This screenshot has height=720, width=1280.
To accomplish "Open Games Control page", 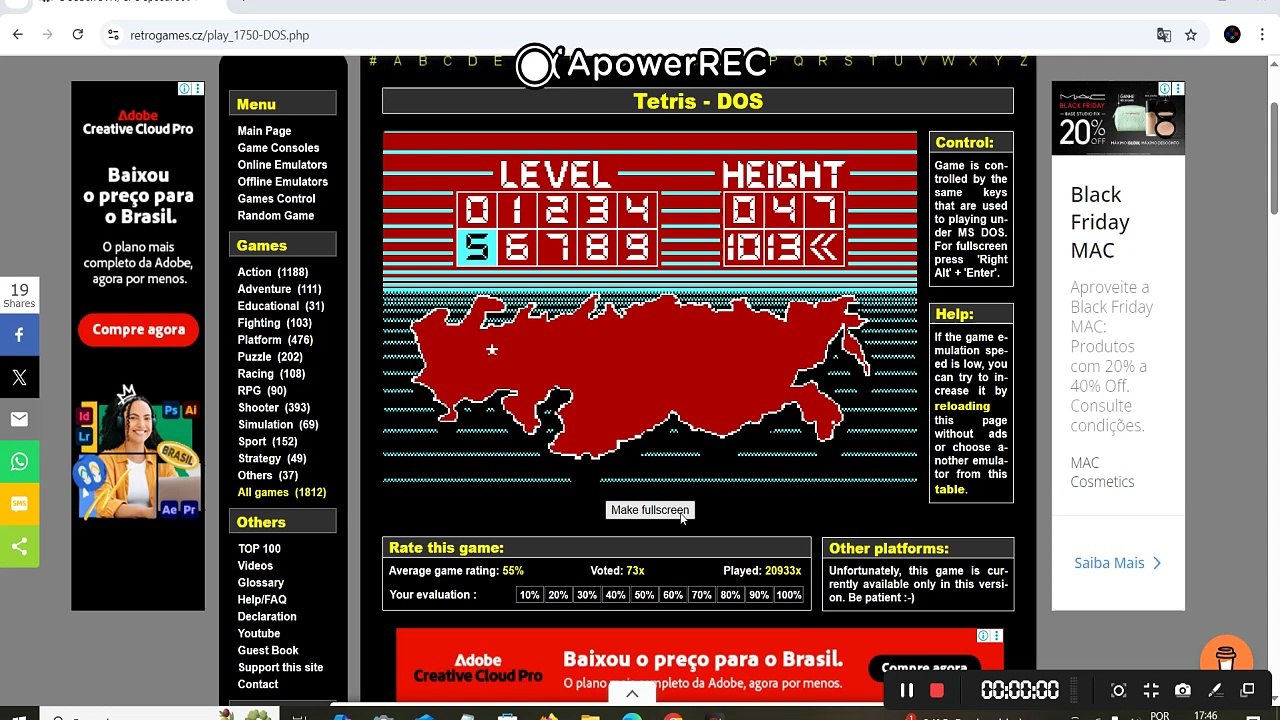I will (x=276, y=199).
